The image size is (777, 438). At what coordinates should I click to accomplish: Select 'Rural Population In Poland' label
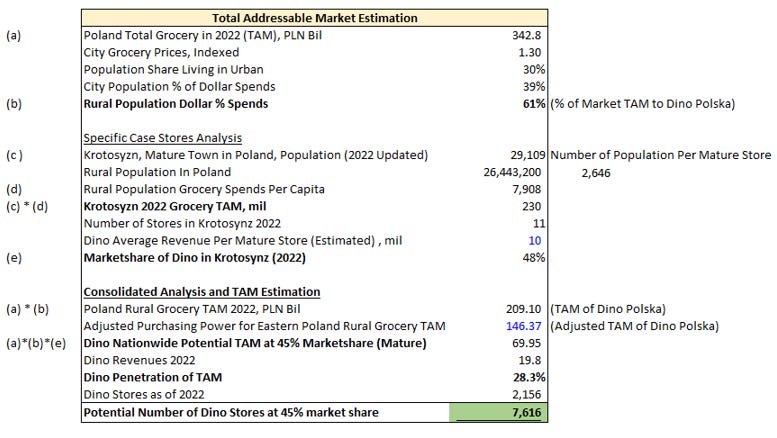point(157,172)
